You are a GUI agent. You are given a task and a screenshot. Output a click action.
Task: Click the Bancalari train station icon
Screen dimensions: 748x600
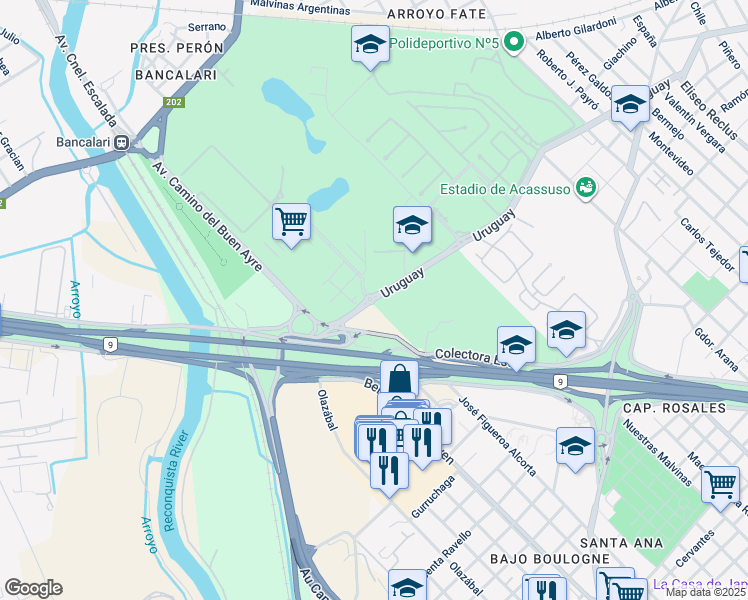click(x=122, y=142)
